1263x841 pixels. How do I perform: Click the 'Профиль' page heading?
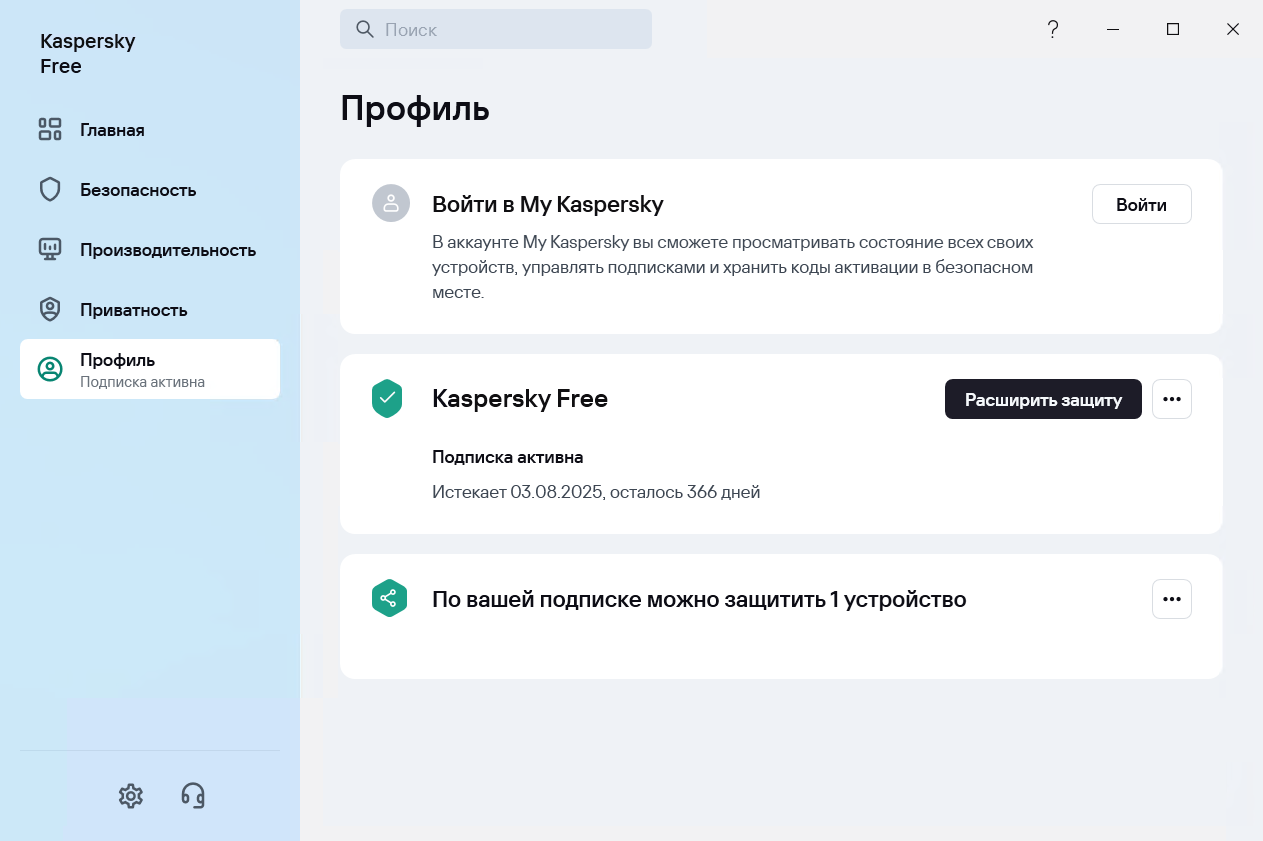pyautogui.click(x=415, y=108)
